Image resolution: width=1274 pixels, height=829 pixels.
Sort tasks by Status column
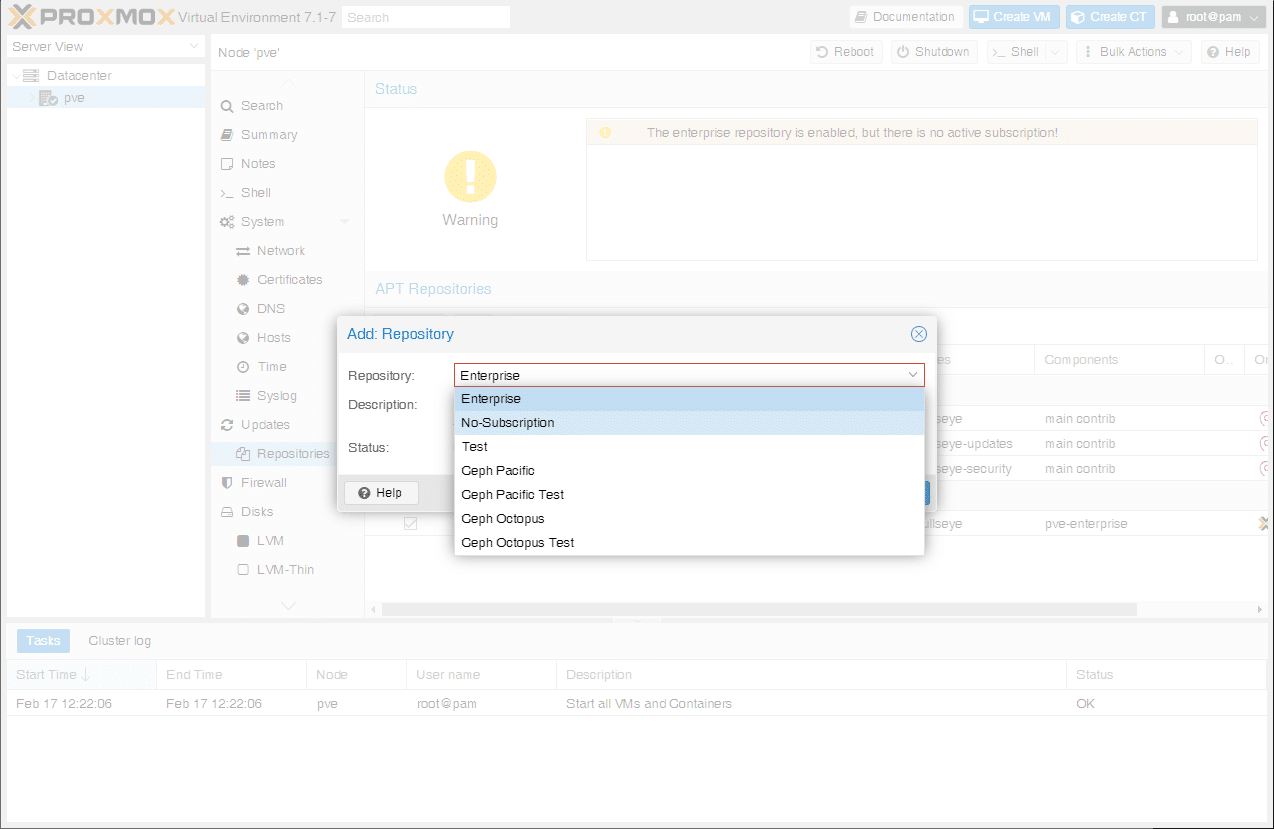(1166, 675)
